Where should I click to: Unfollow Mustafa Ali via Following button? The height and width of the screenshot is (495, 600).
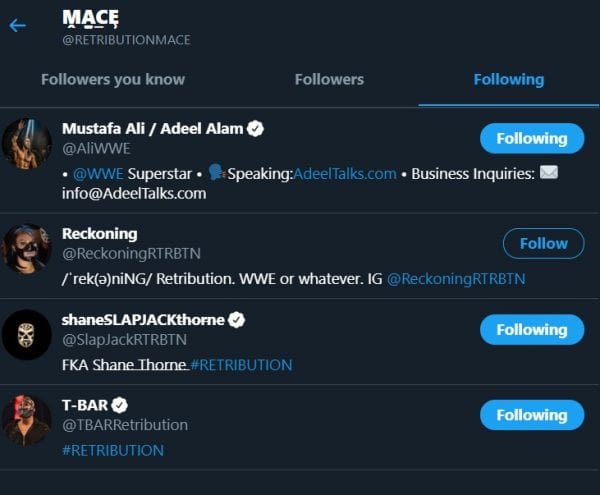click(x=531, y=138)
